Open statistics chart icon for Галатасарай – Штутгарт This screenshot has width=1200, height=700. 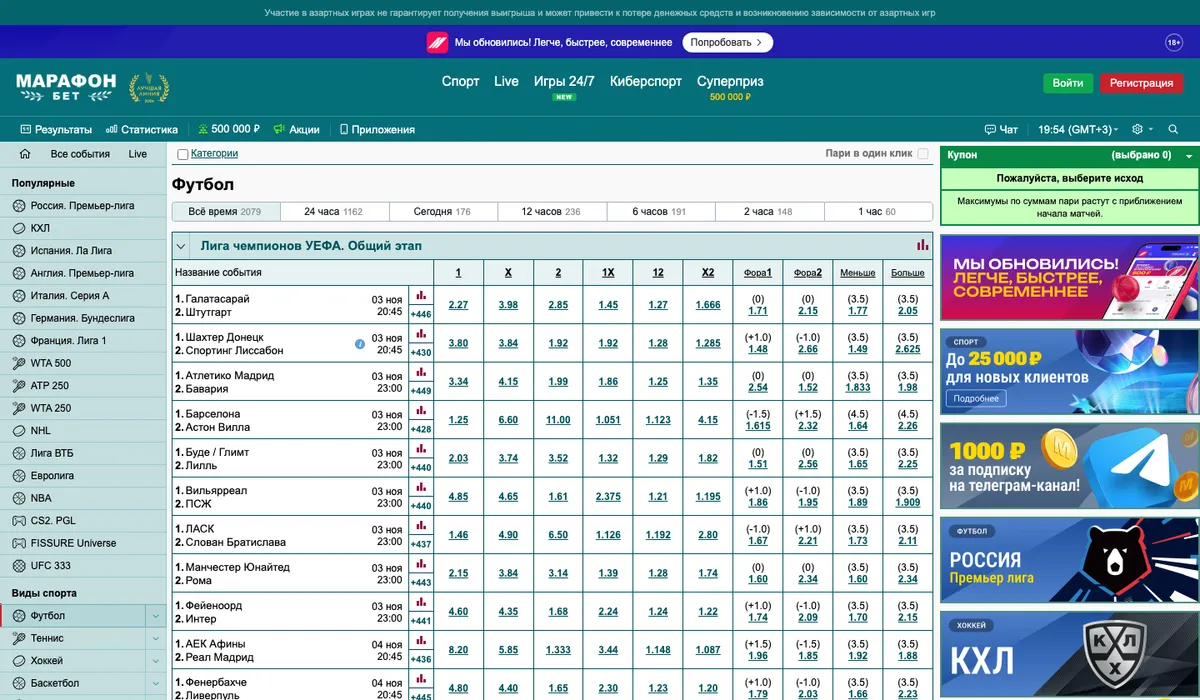click(x=421, y=295)
